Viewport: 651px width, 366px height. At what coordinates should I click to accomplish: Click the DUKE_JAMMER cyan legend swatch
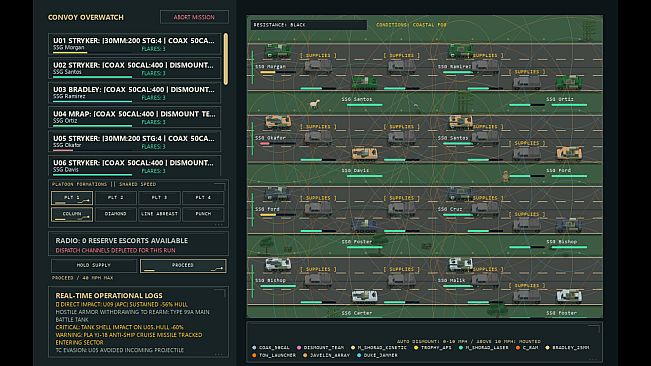359,355
